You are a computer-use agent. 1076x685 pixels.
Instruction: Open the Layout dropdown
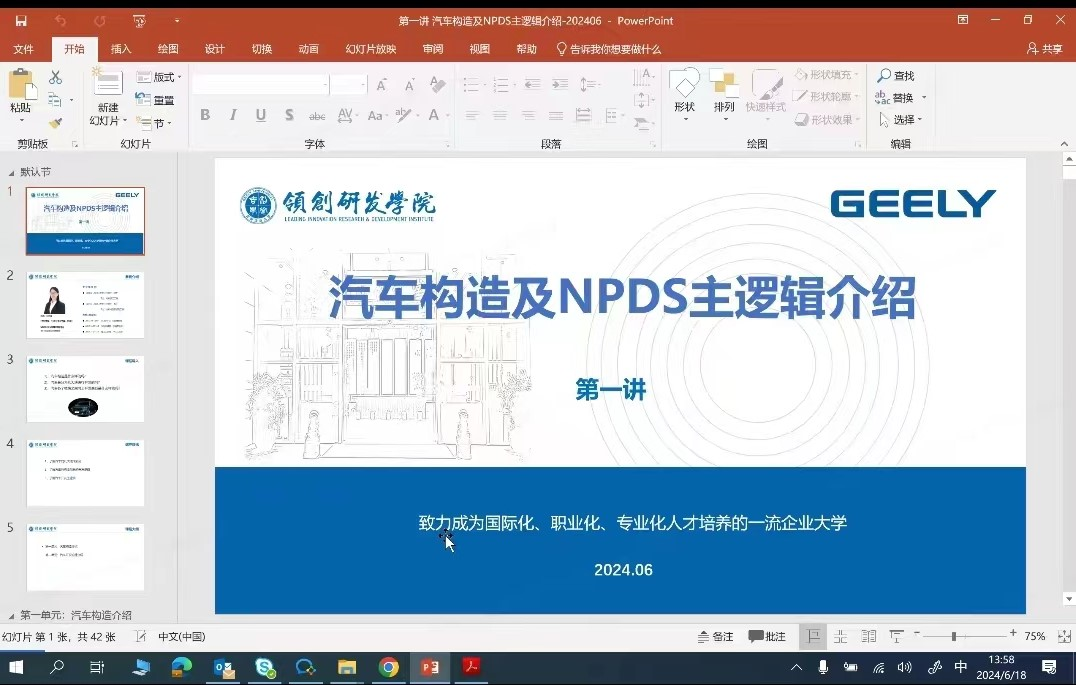[x=159, y=77]
